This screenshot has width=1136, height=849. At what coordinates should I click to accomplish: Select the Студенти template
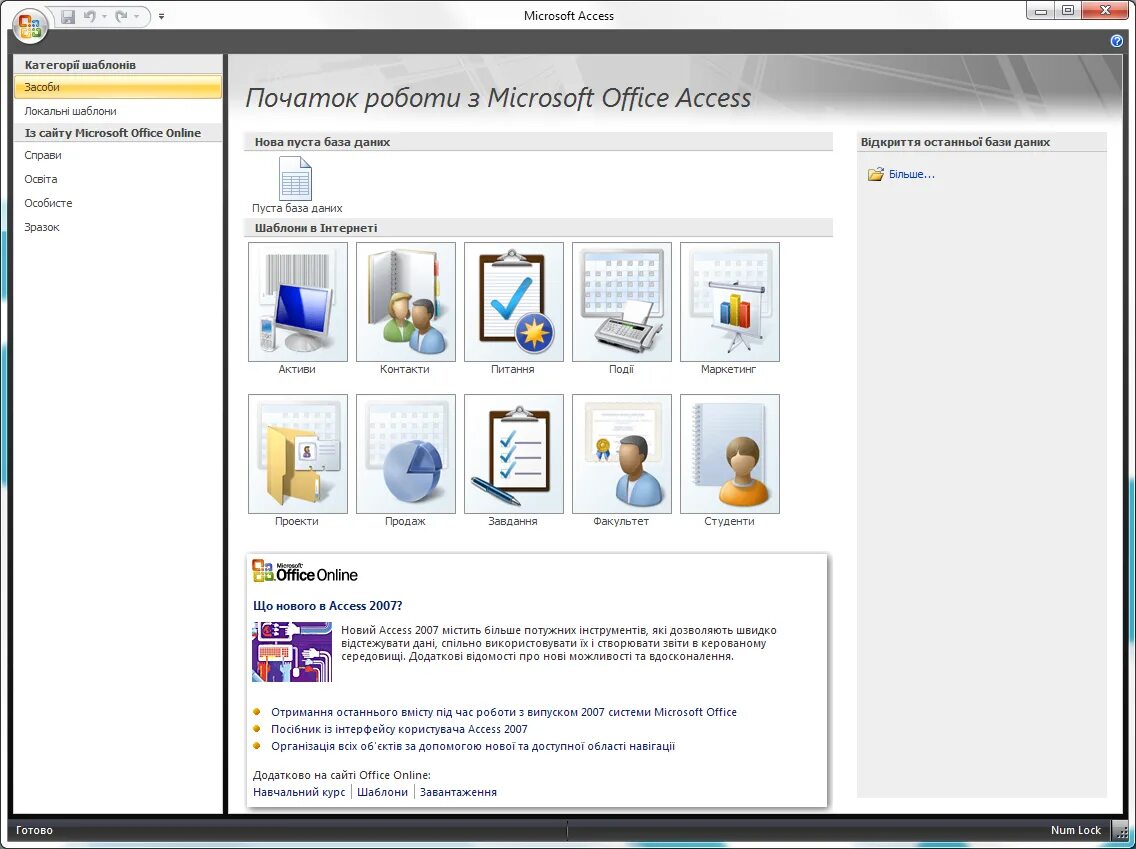[729, 461]
